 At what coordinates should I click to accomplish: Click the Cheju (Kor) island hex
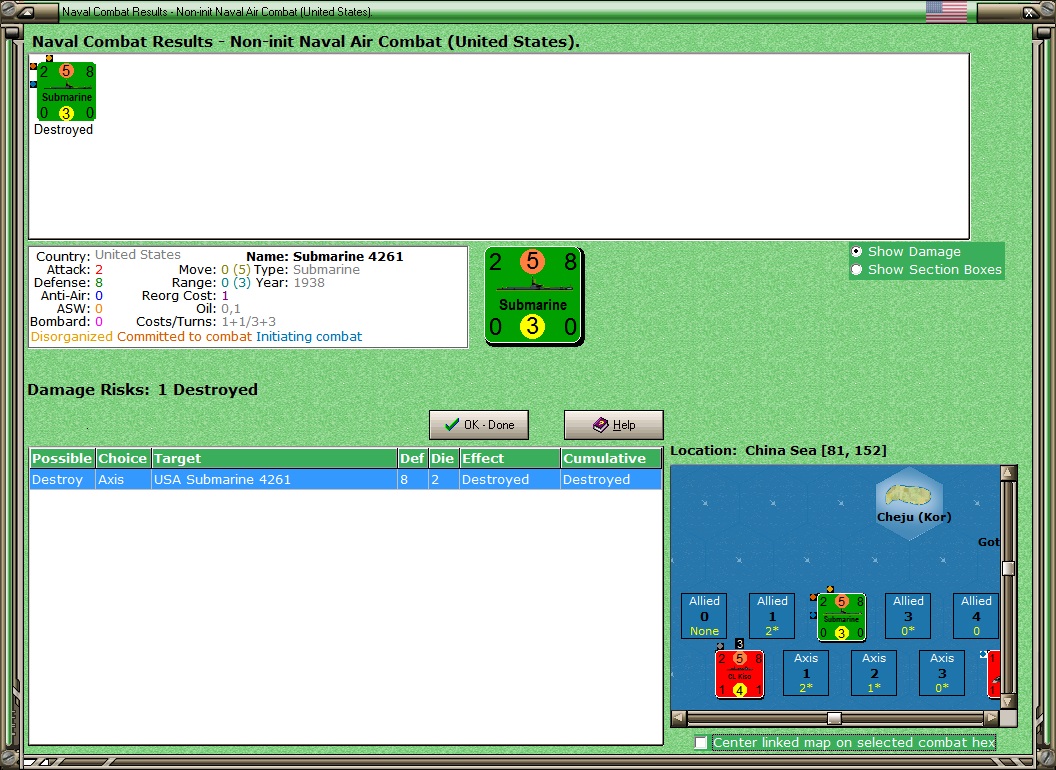point(911,503)
